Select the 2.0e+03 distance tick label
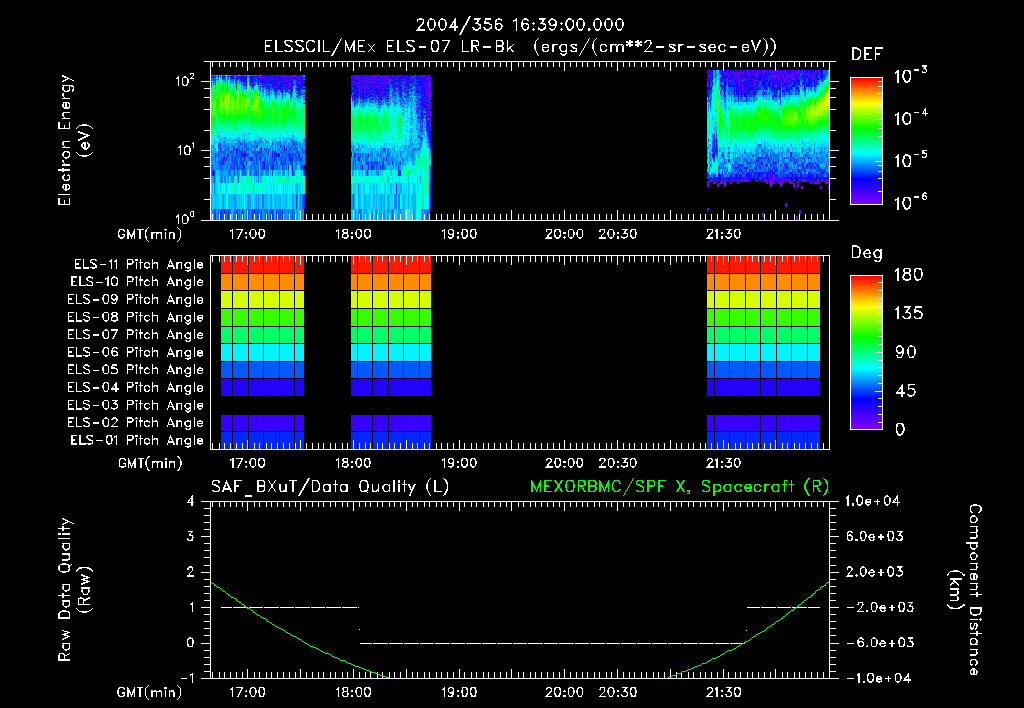The image size is (1024, 708). point(875,571)
